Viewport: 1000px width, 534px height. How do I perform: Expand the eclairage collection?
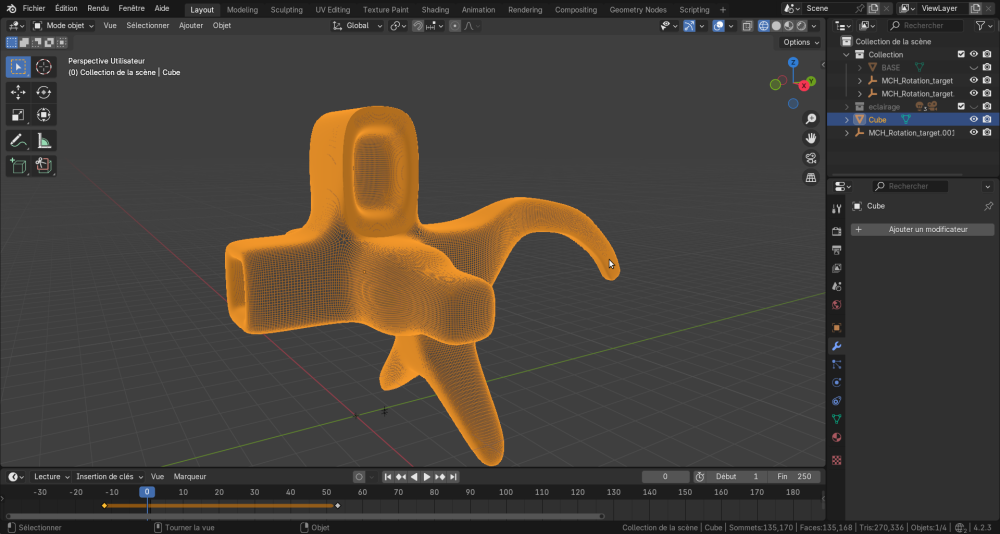click(x=847, y=107)
